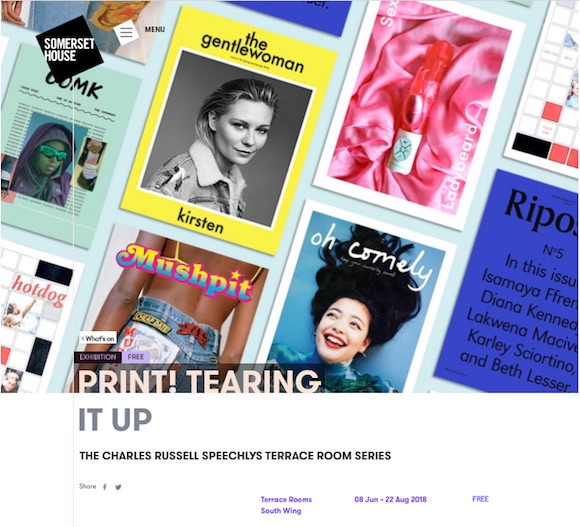Click the FREE price text at the bottom
The width and height of the screenshot is (580, 527).
tap(480, 499)
